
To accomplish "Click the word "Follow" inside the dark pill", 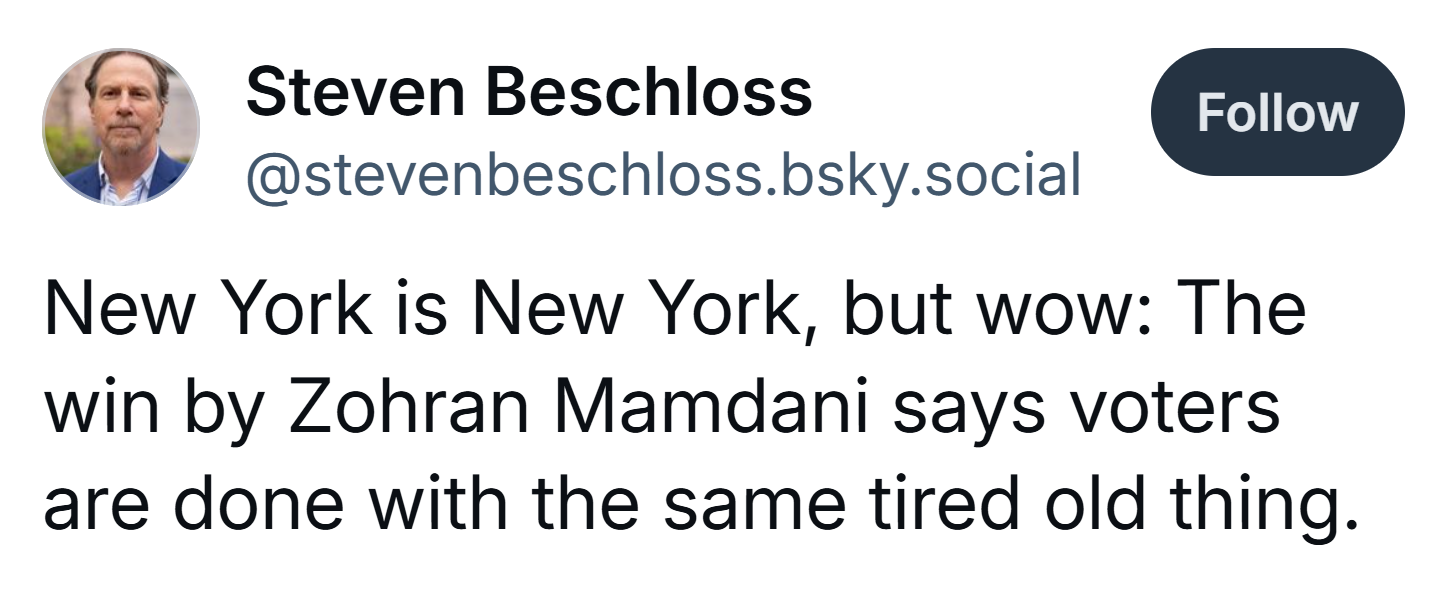I will coord(1278,112).
